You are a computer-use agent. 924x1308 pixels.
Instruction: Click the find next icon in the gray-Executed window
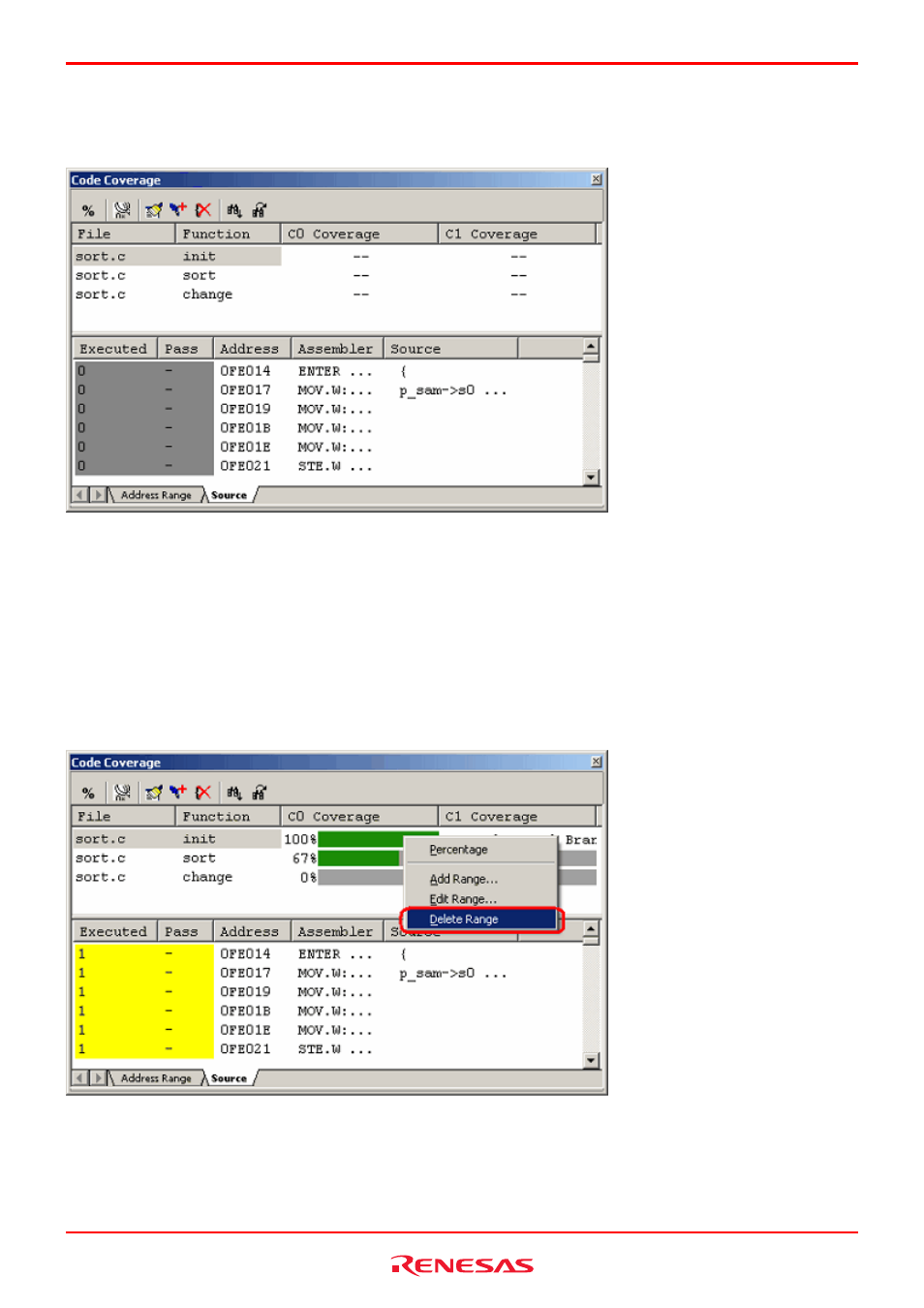click(x=259, y=210)
